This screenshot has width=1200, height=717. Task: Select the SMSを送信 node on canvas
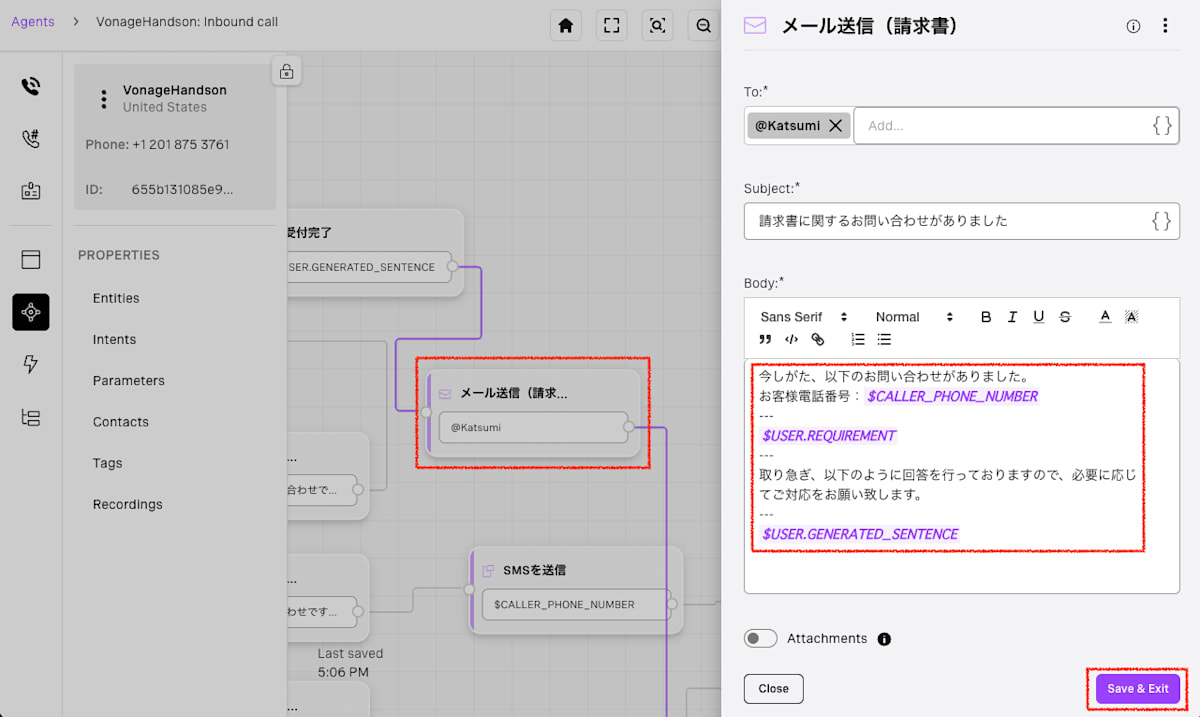coord(576,589)
